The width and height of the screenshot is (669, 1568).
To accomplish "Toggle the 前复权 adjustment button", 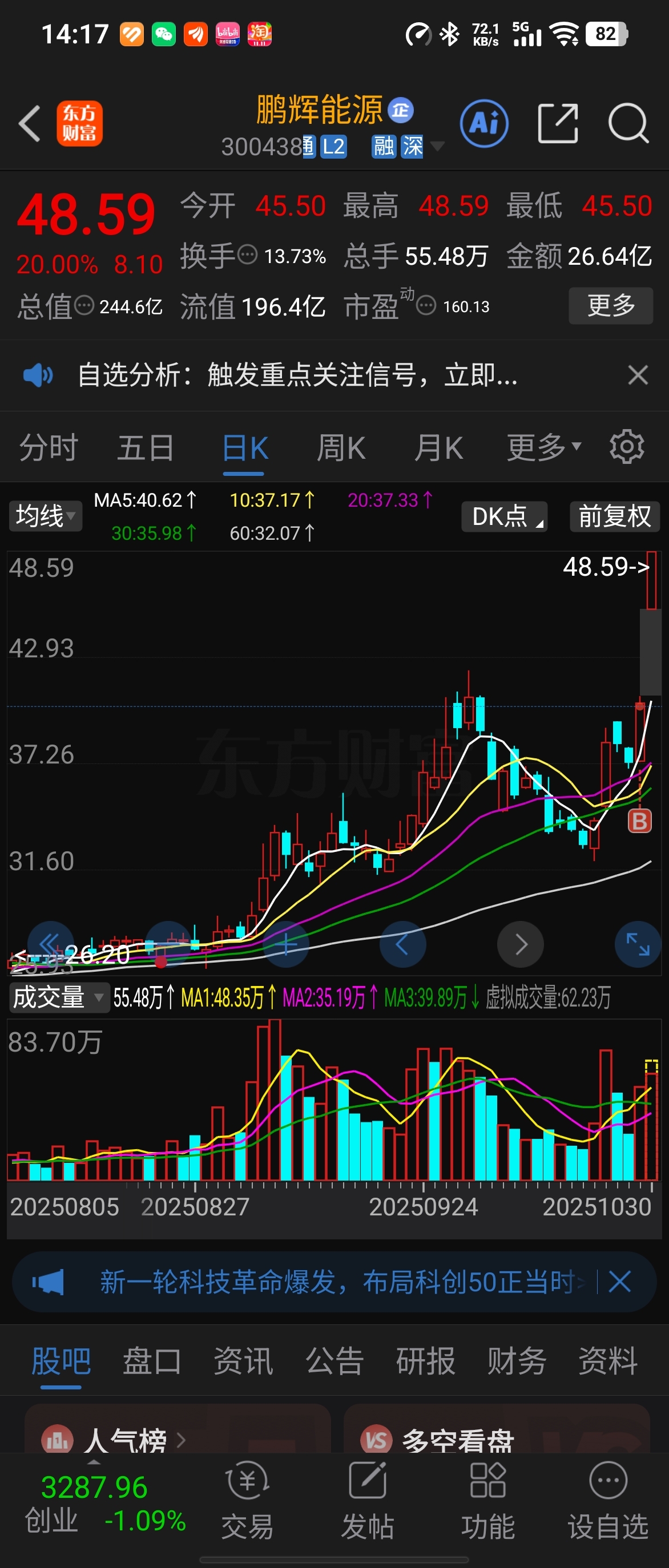I will tap(615, 516).
